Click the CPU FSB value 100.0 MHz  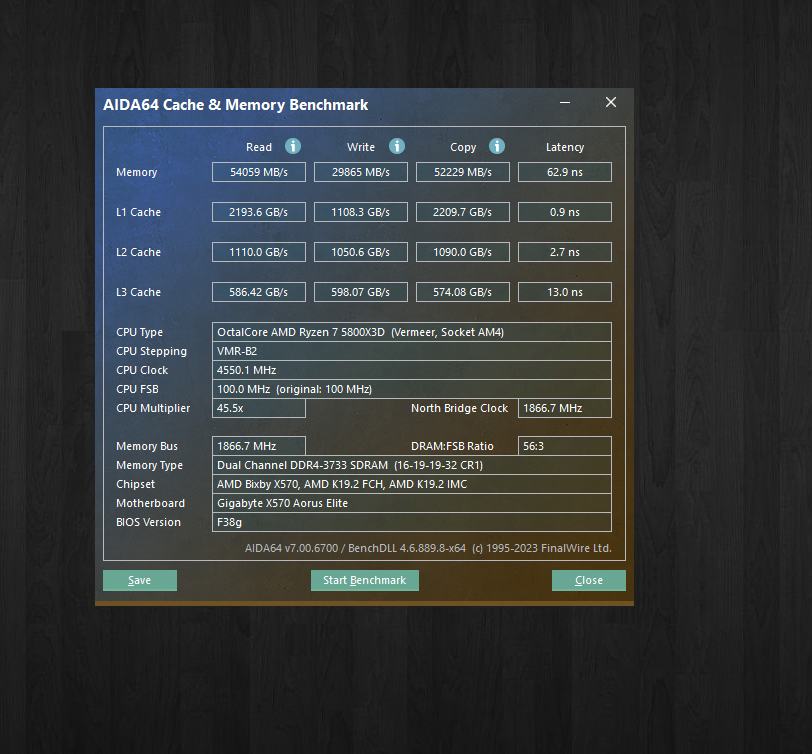[x=412, y=389]
